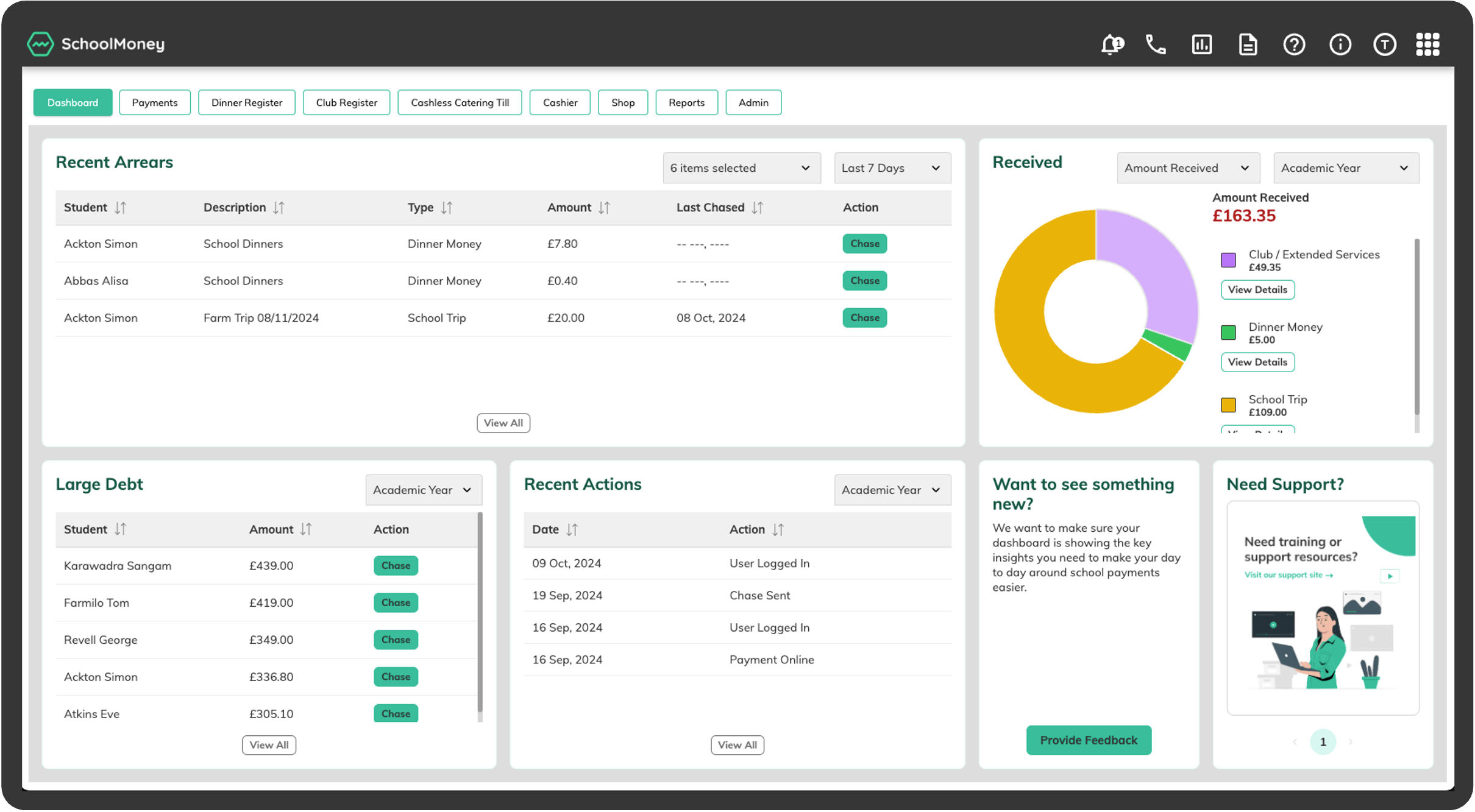The image size is (1475, 812).
Task: View Details for Club / Extended Services
Action: [x=1257, y=289]
